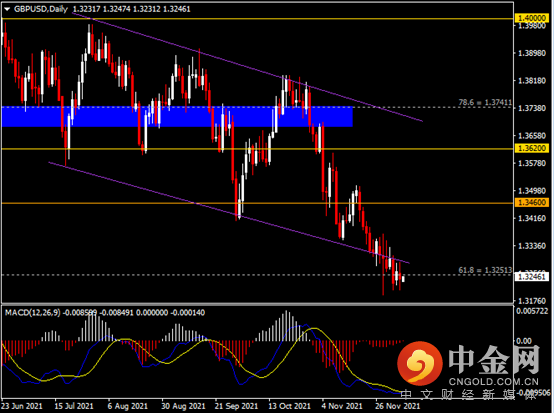Click the 1.37380 price axis value
Viewport: 554px width, 413px height.
click(x=532, y=108)
